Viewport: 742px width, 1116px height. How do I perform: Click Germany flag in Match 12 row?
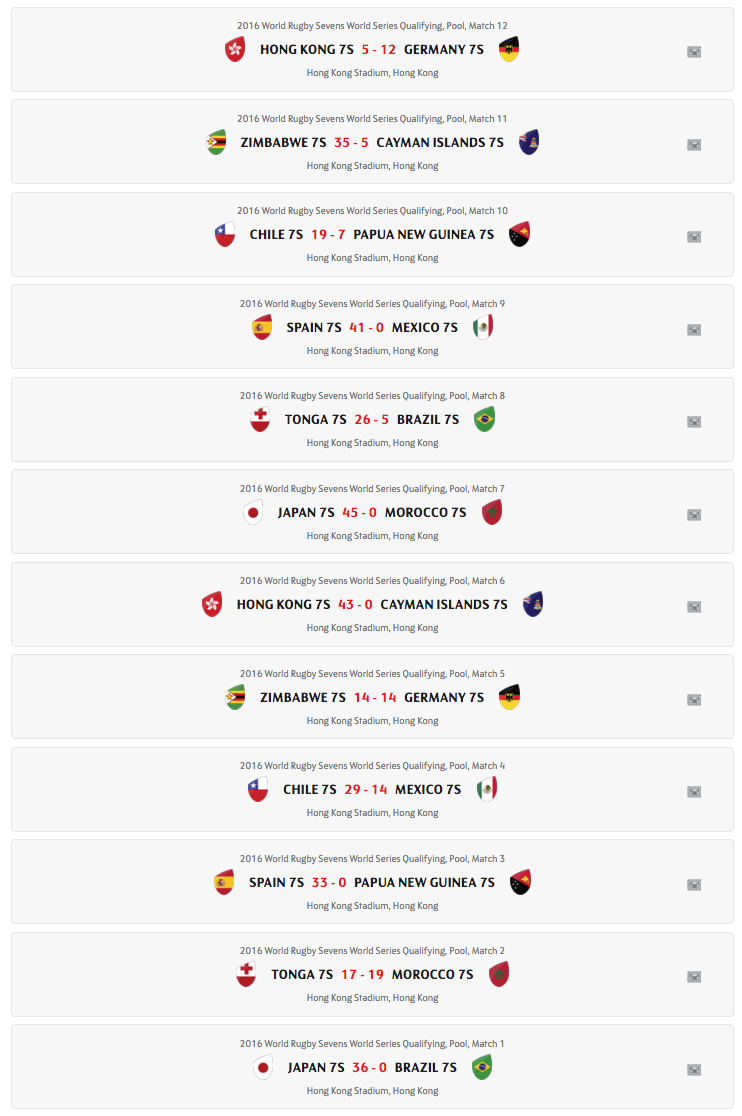(x=509, y=49)
